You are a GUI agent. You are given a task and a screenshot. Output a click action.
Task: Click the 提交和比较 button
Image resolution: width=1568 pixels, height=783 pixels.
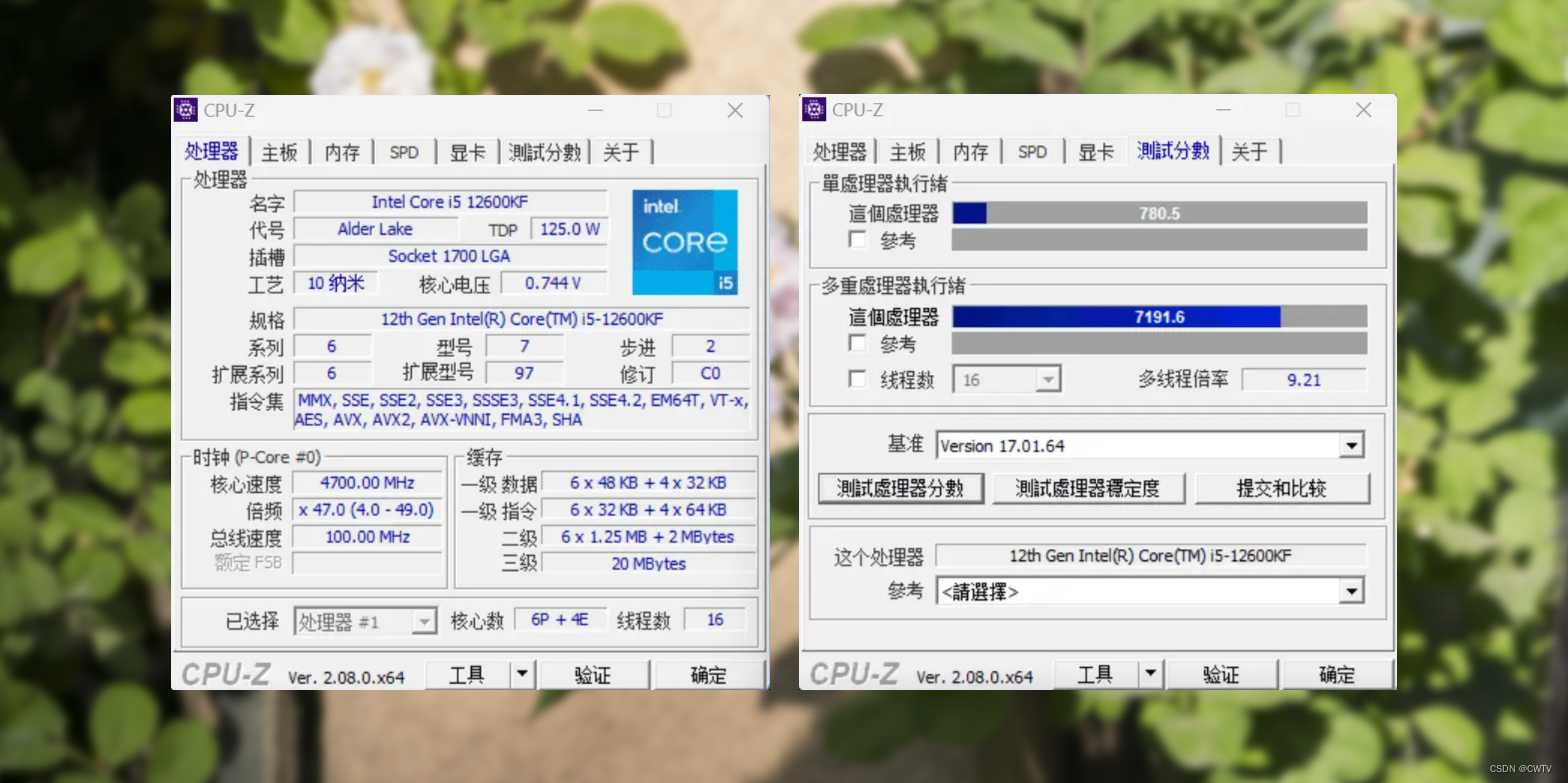pos(1281,488)
